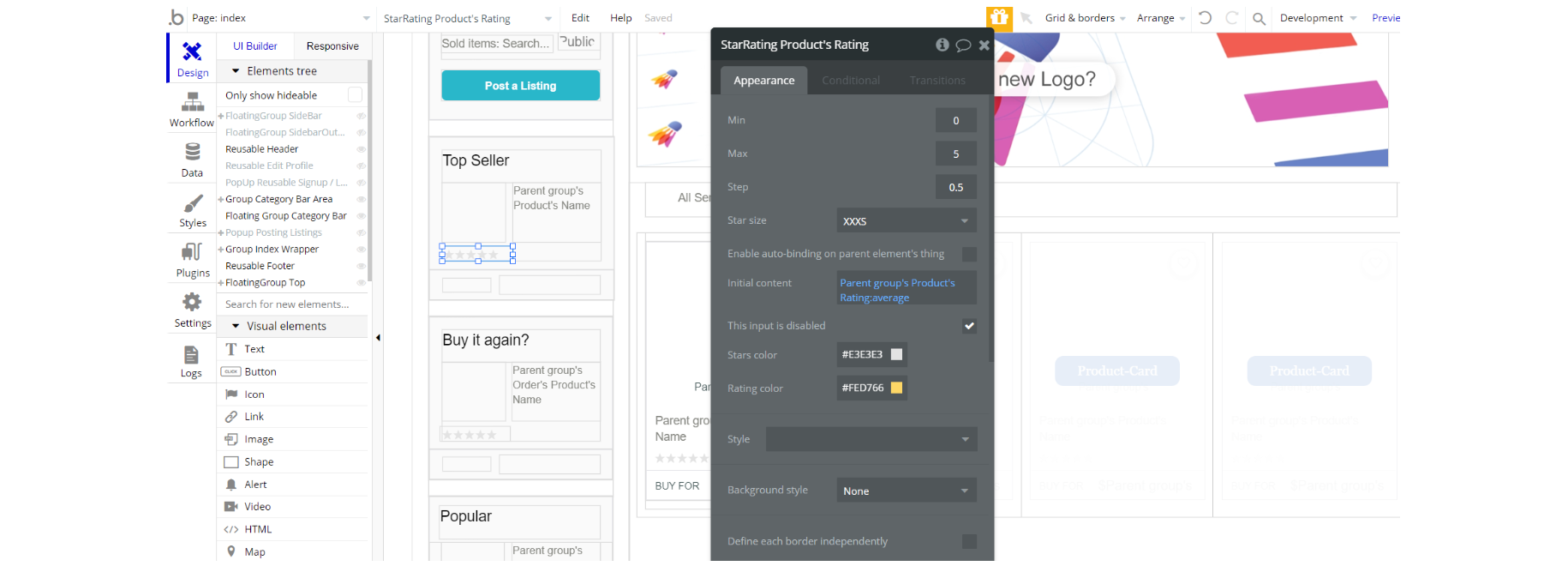The height and width of the screenshot is (566, 1568).
Task: Open the Background style None dropdown
Action: pyautogui.click(x=907, y=491)
